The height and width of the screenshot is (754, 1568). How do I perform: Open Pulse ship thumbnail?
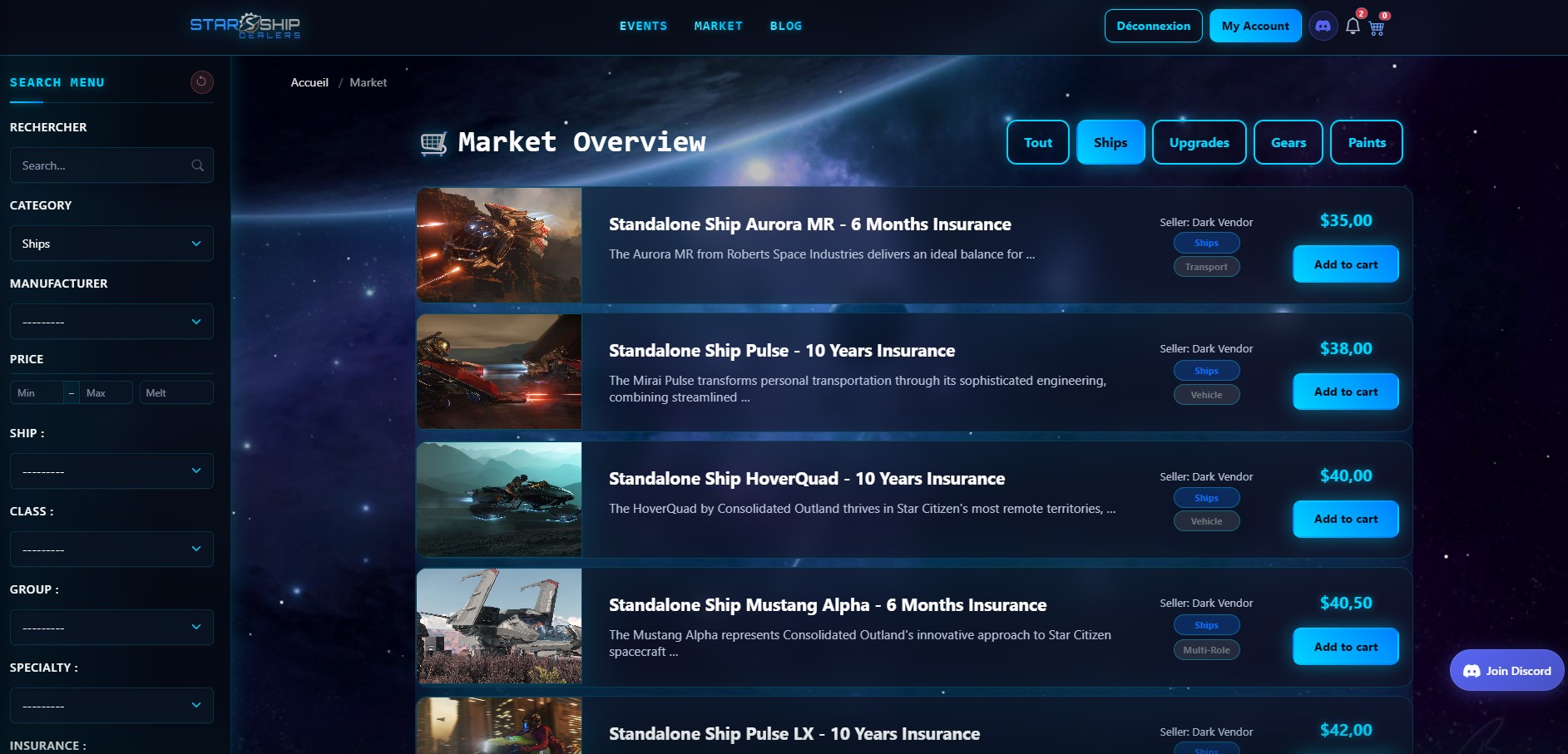click(x=499, y=372)
